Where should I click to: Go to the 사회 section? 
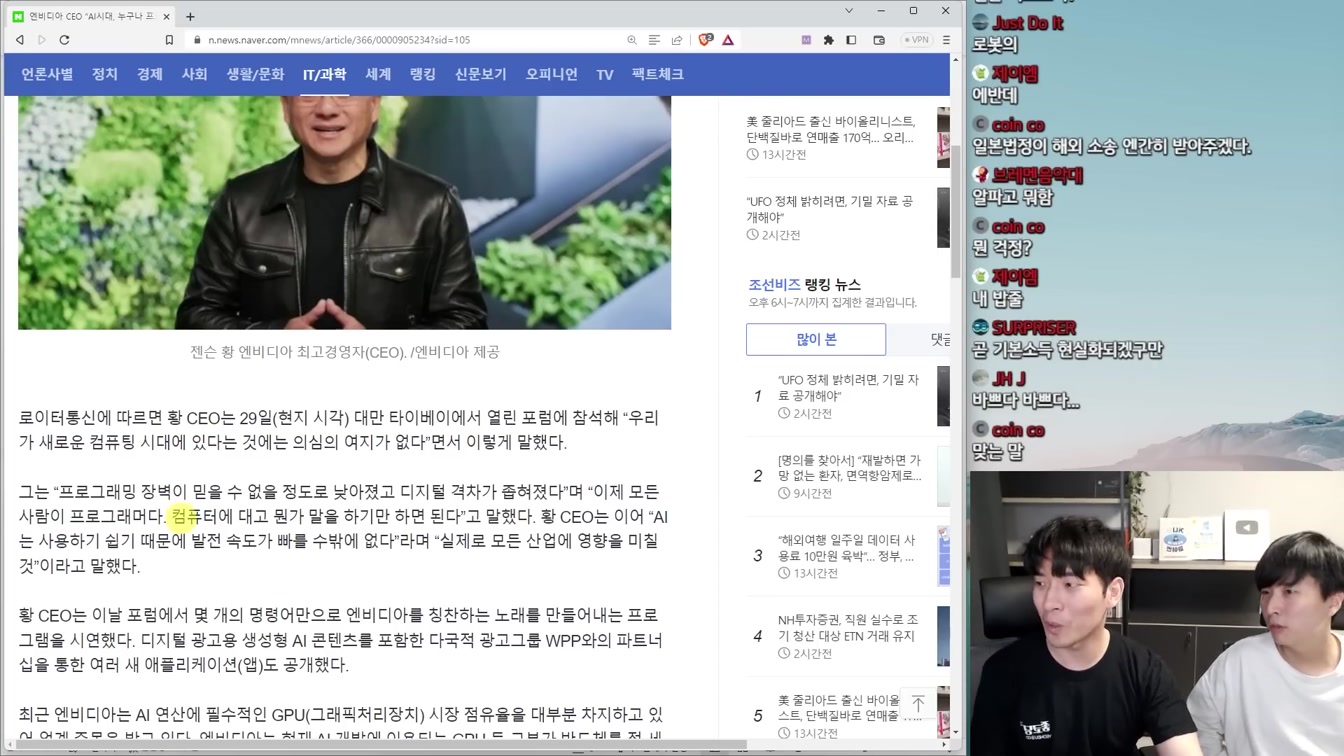[x=194, y=75]
